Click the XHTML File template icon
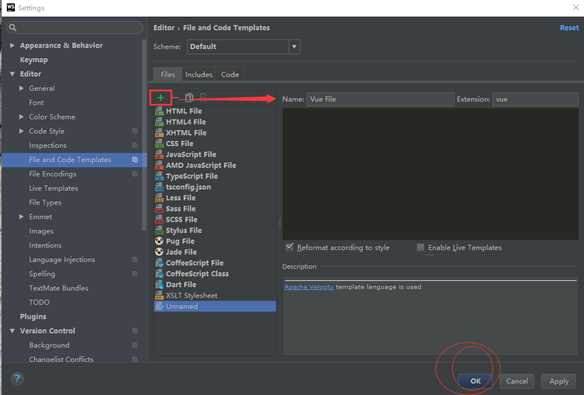584x395 pixels. [159, 133]
